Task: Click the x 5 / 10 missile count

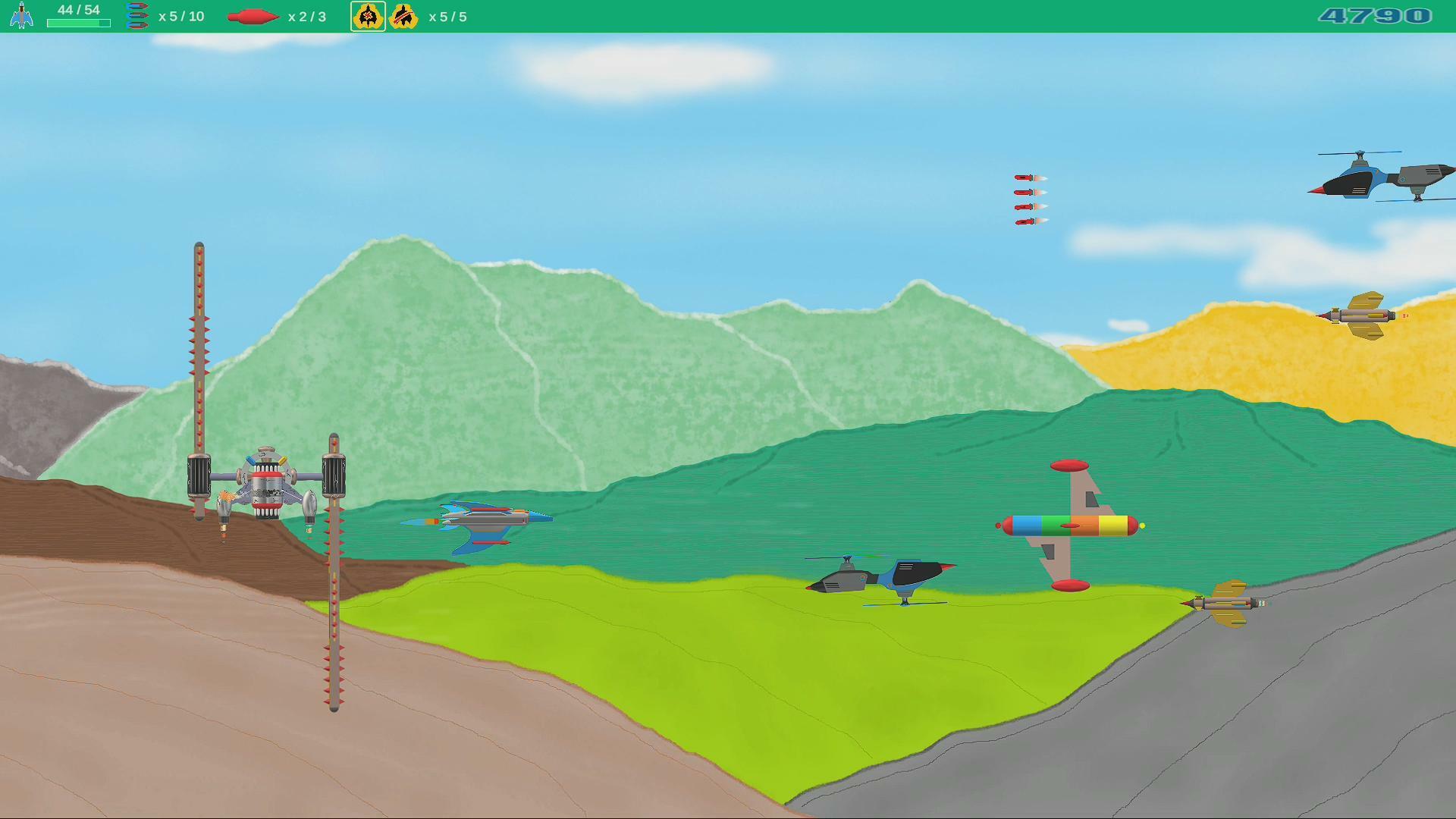Action: pos(181,17)
